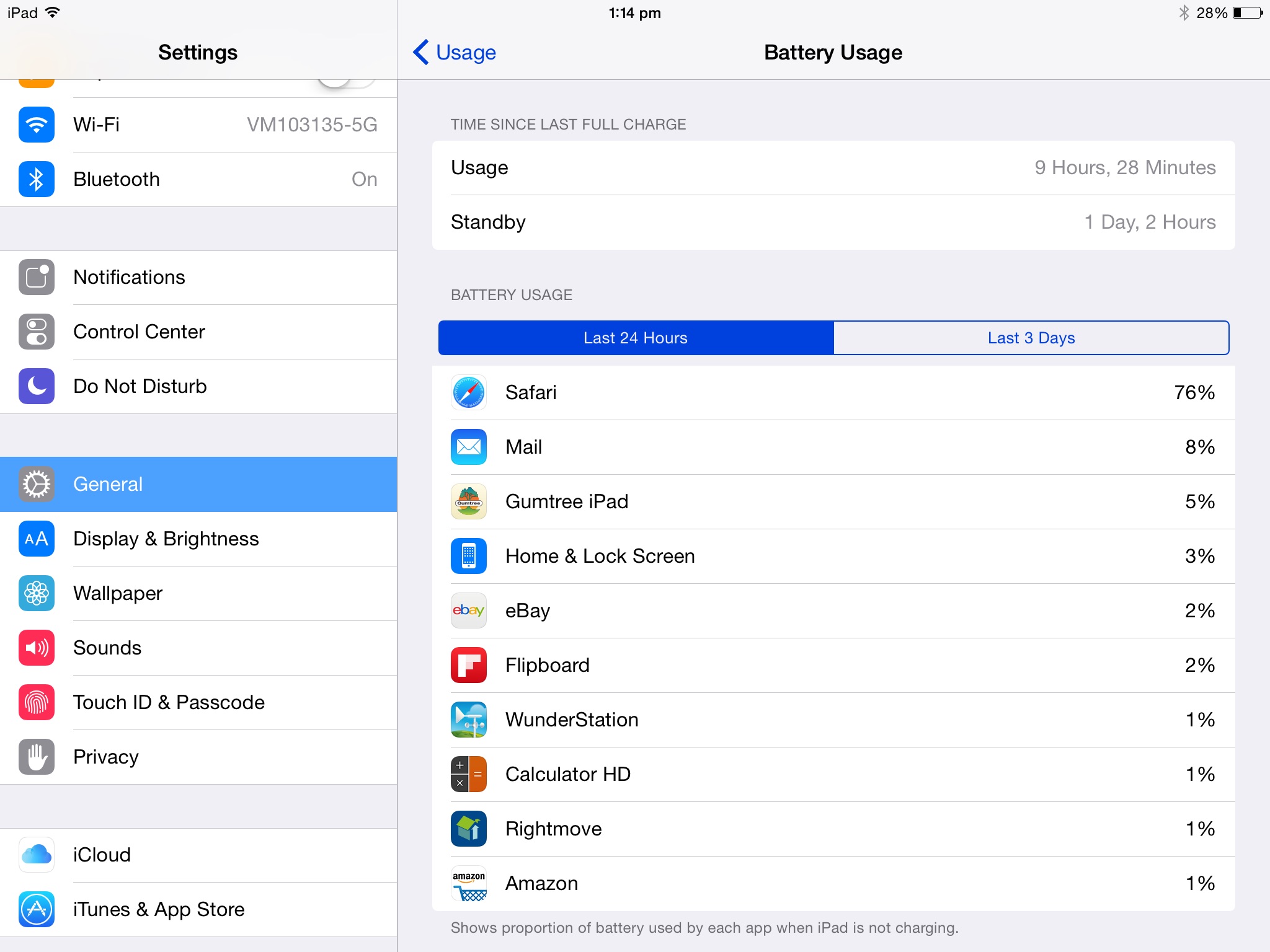Open iTunes & App Store settings
This screenshot has height=952, width=1270.
(x=198, y=909)
